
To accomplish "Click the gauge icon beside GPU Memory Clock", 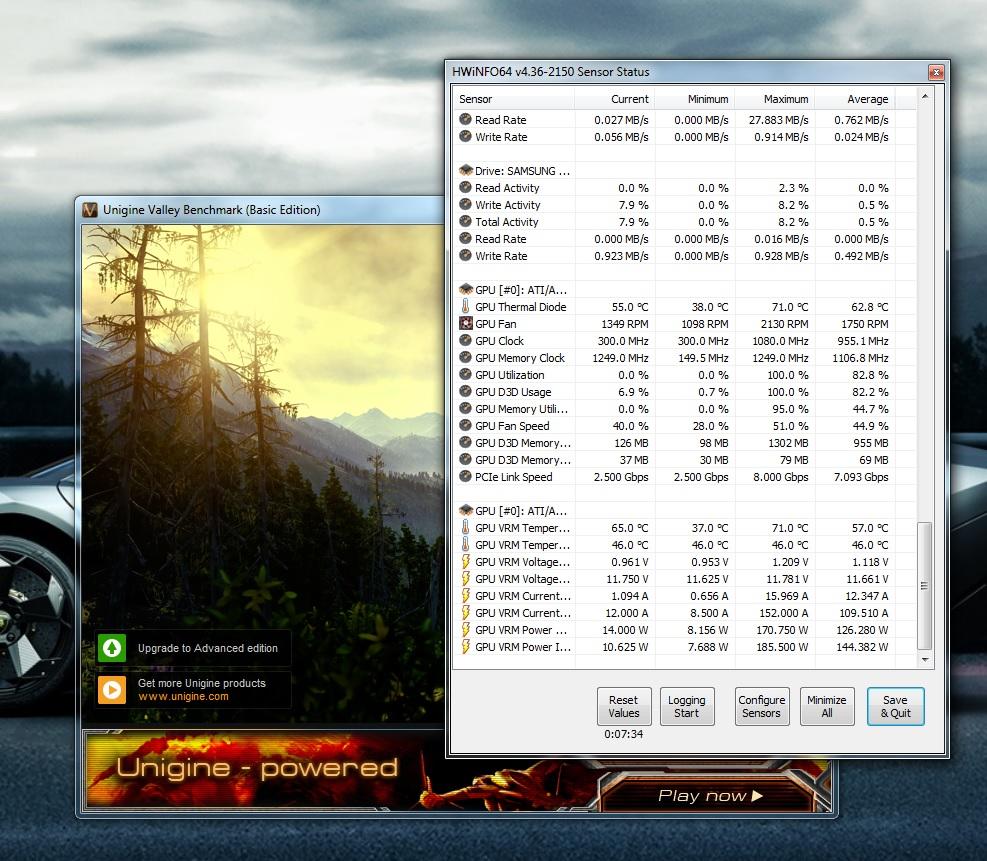I will click(x=465, y=357).
